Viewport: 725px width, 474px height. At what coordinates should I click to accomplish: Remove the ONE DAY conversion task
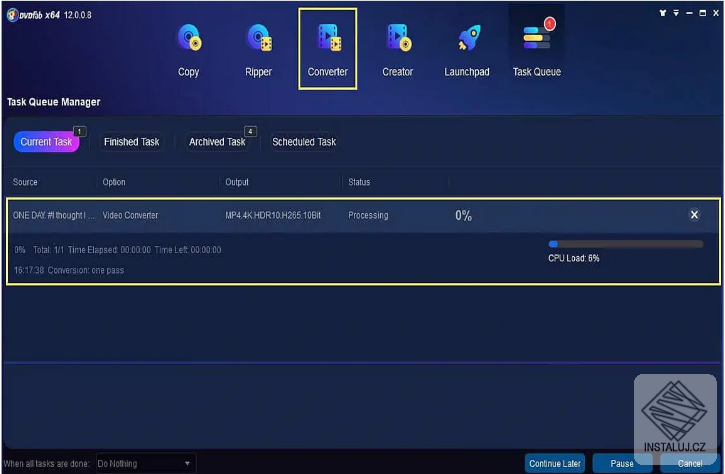[x=694, y=215]
